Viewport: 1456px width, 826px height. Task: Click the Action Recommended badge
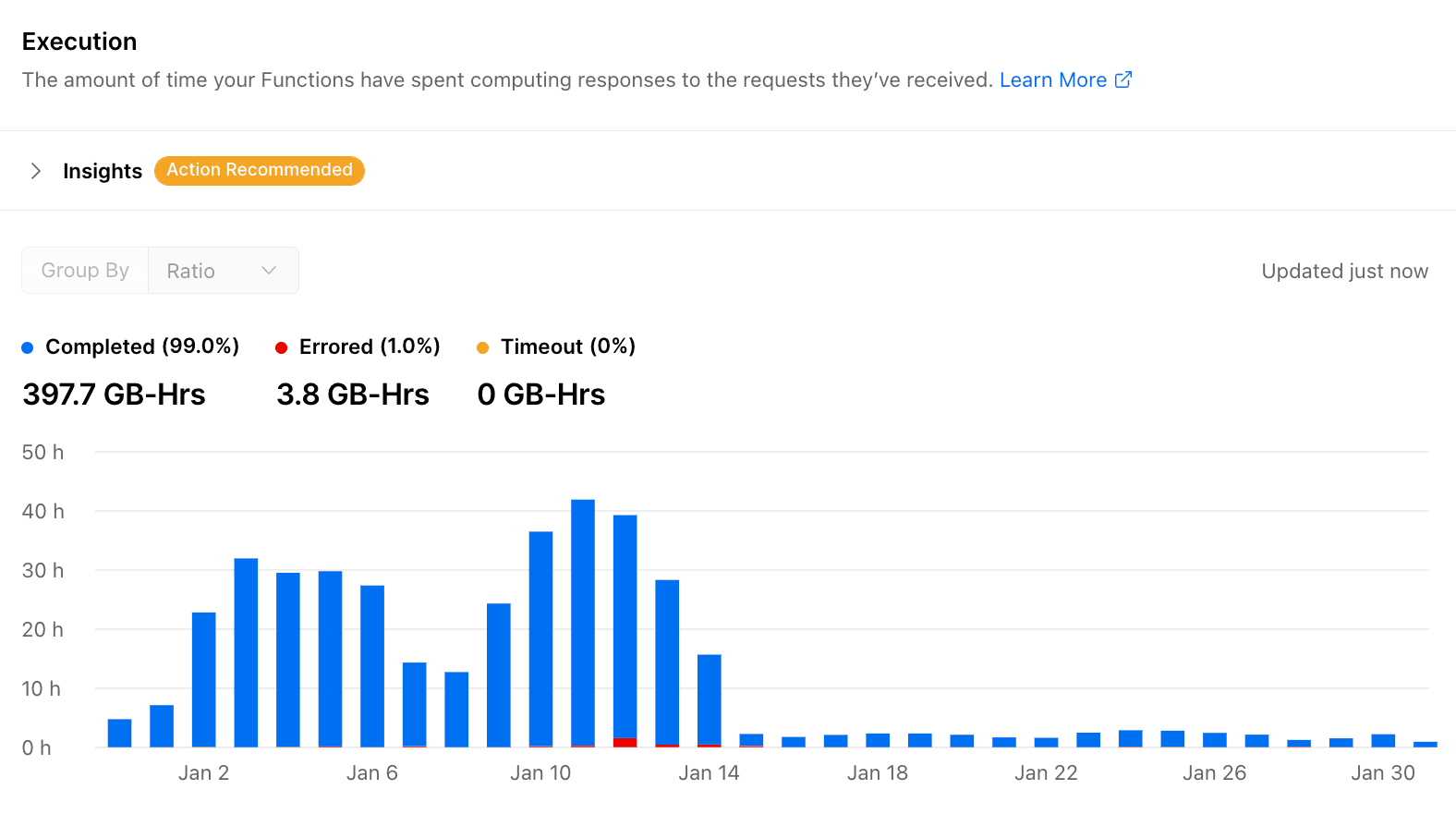pyautogui.click(x=259, y=170)
